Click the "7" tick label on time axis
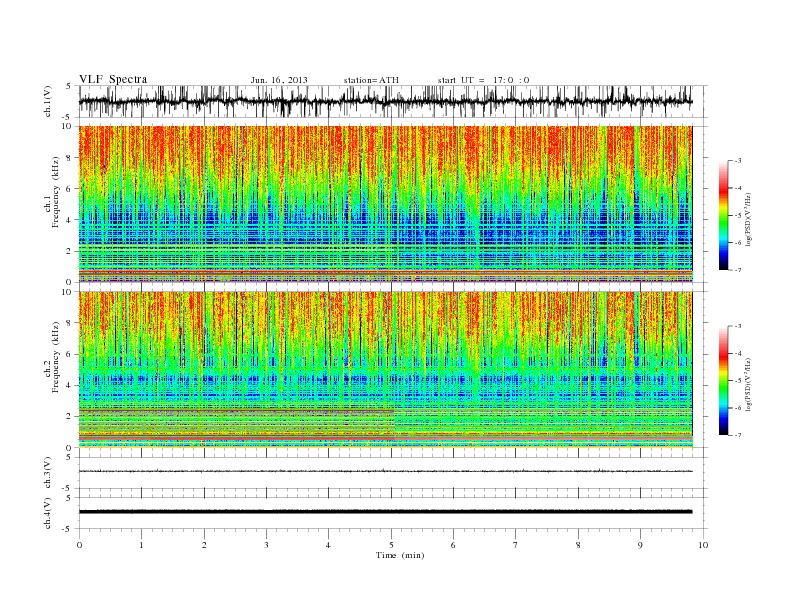 tap(516, 545)
